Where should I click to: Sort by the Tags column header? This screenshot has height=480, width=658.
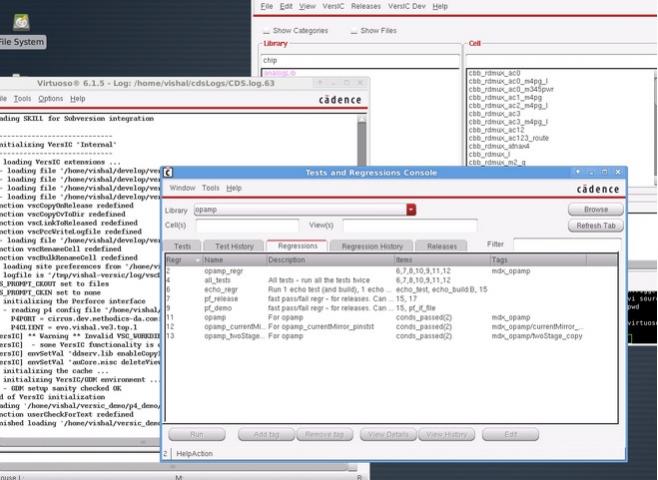pos(538,260)
